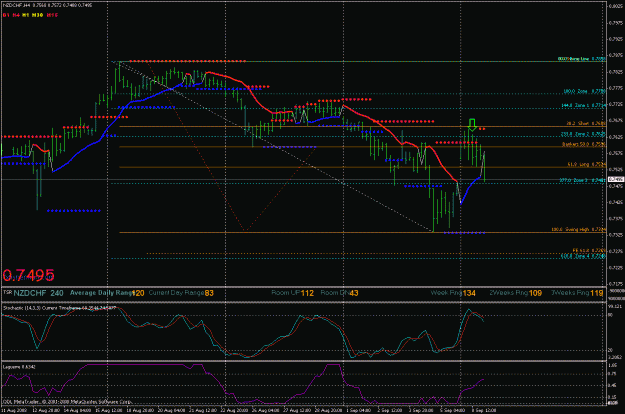This screenshot has width=625, height=414.
Task: Click the Room DN value 43
Action: (x=354, y=293)
